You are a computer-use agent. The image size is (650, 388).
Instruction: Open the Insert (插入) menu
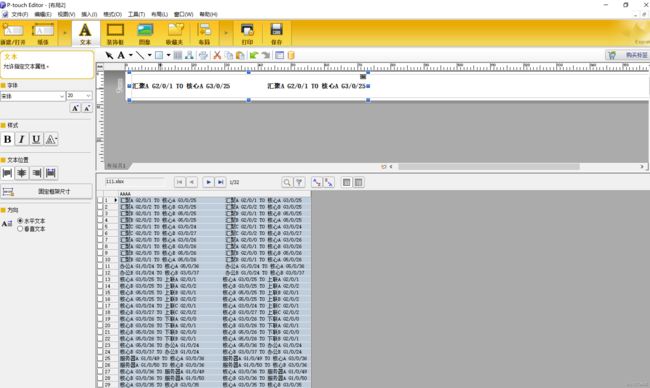[89, 15]
